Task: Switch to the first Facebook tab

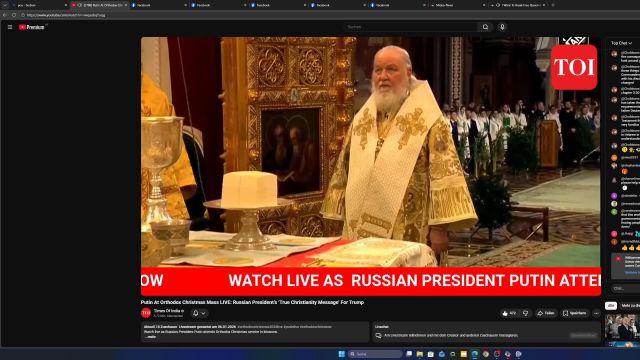Action: coord(158,5)
